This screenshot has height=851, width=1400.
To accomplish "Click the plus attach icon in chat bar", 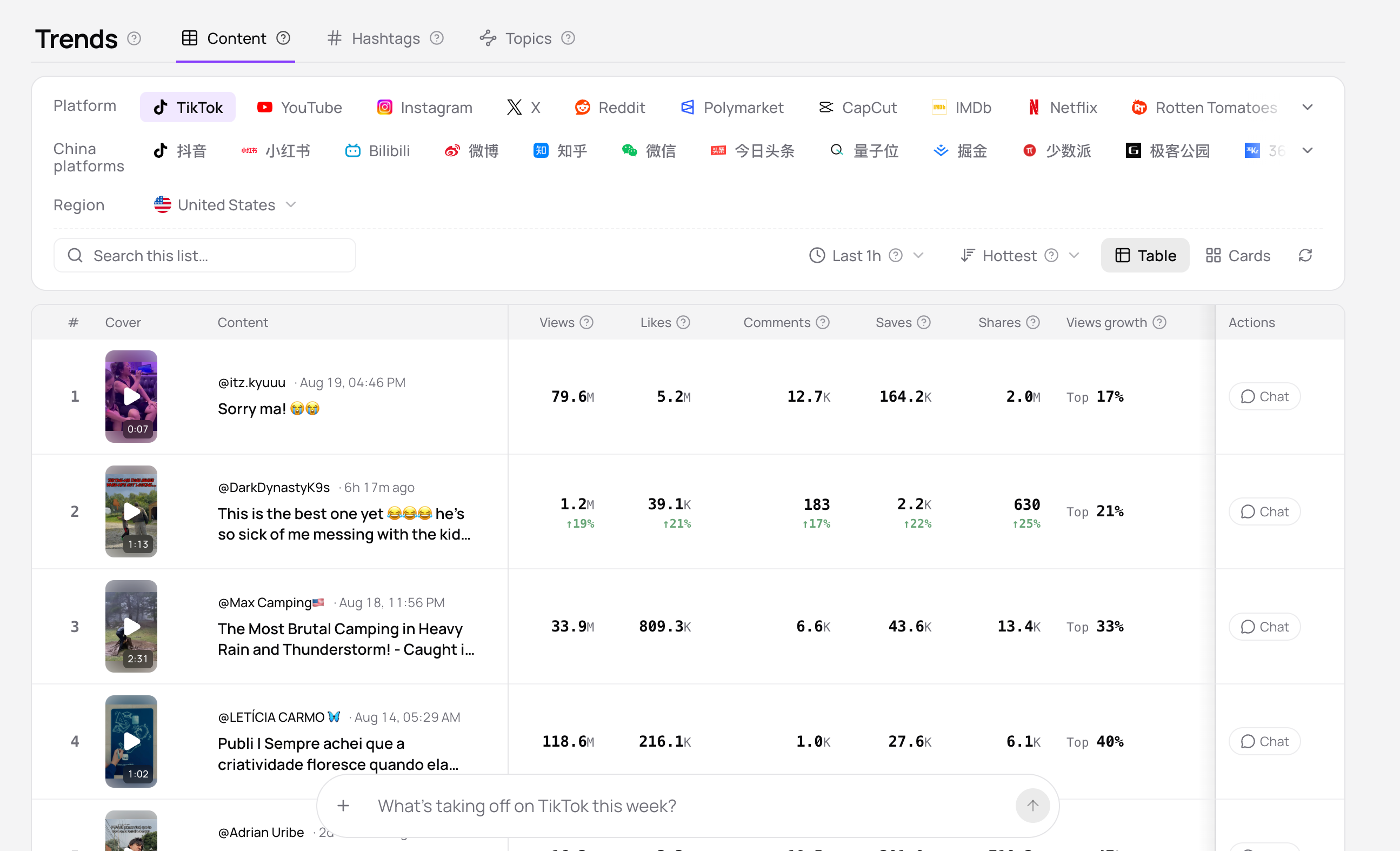I will [x=343, y=806].
